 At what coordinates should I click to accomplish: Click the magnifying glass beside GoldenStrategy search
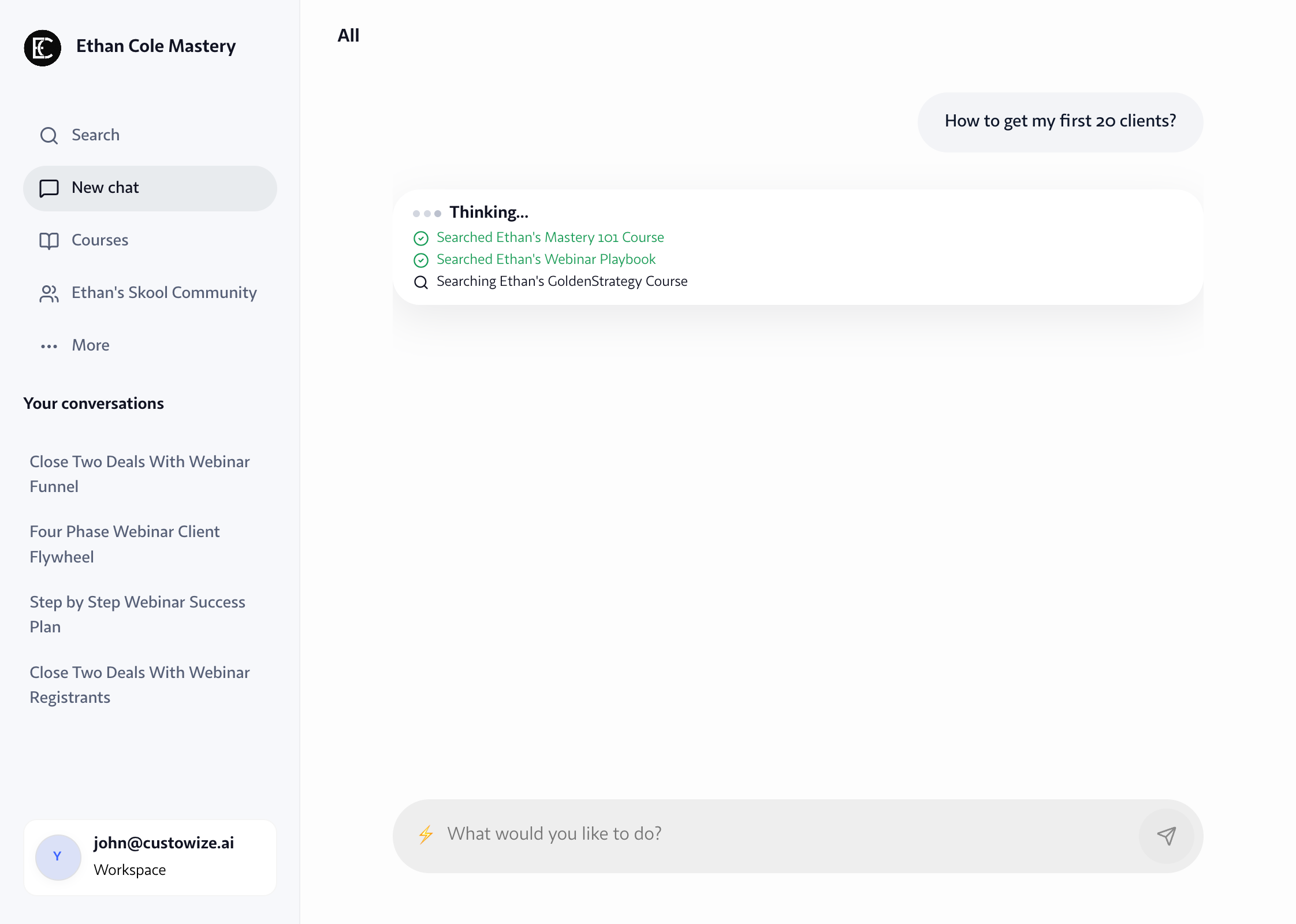[421, 282]
